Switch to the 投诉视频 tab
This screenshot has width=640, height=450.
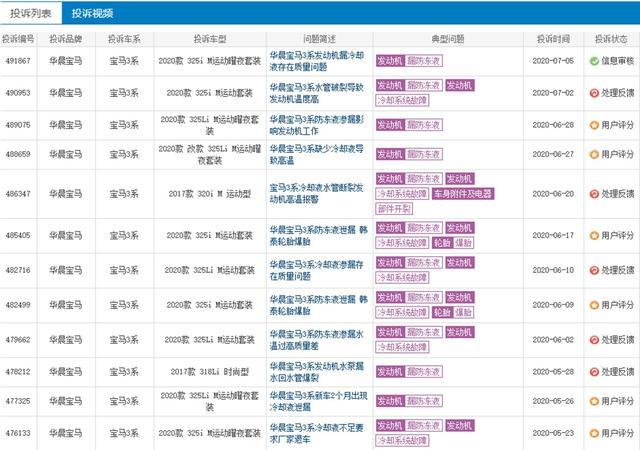[92, 13]
